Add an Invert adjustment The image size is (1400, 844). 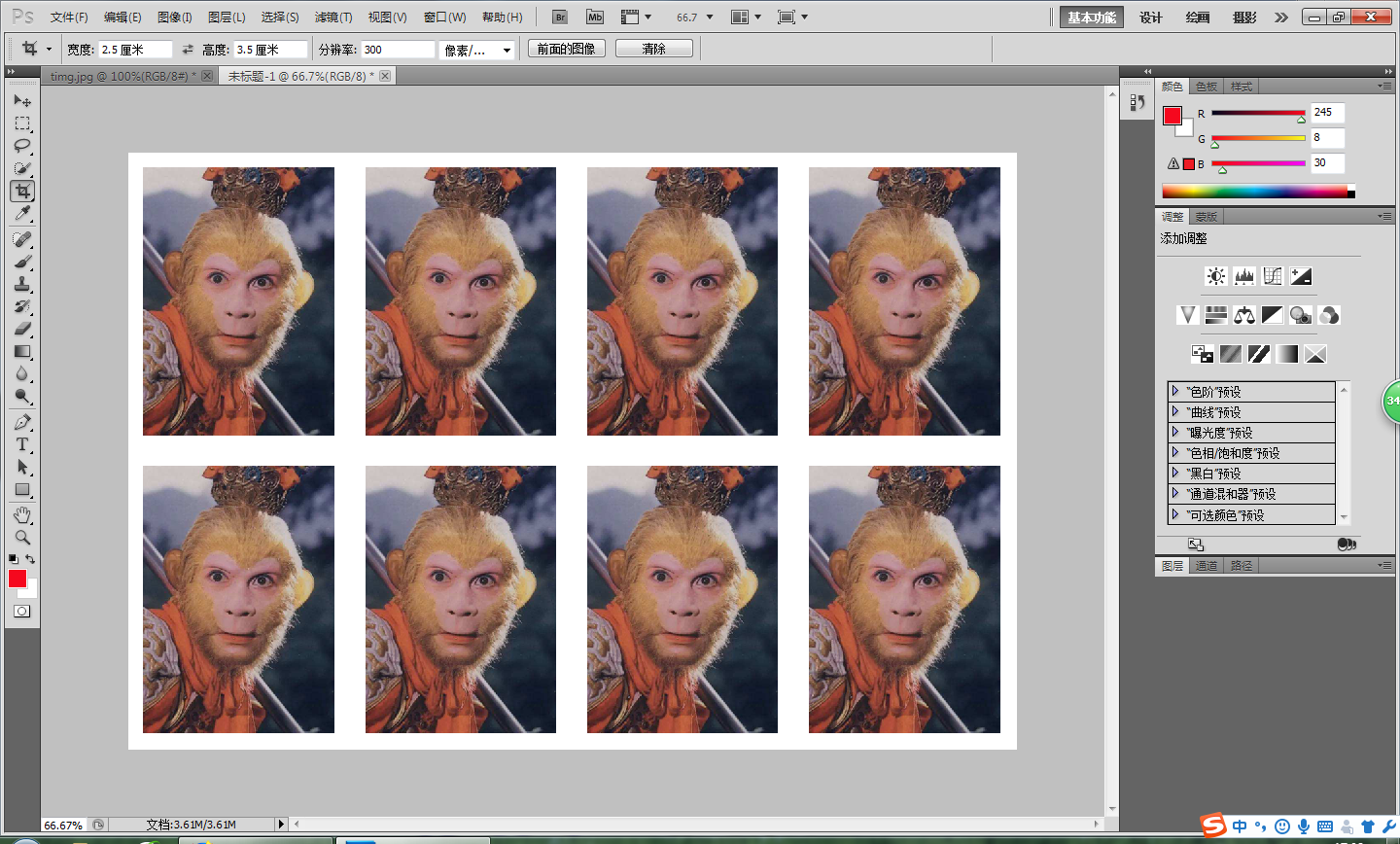[x=1202, y=354]
